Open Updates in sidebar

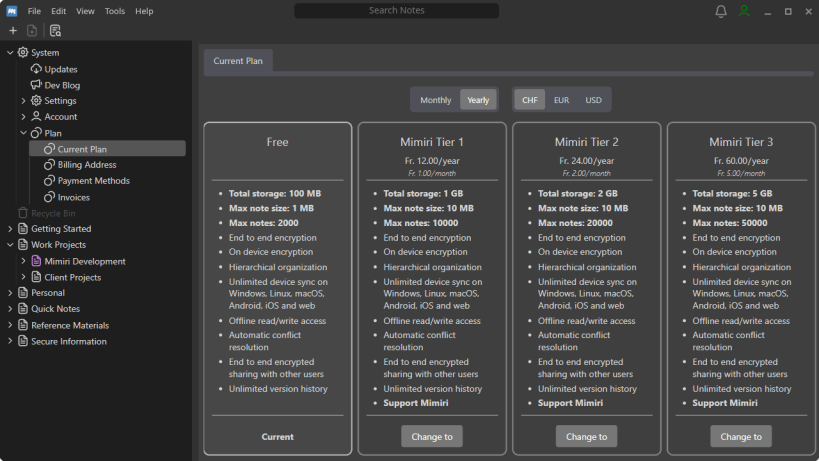point(61,69)
